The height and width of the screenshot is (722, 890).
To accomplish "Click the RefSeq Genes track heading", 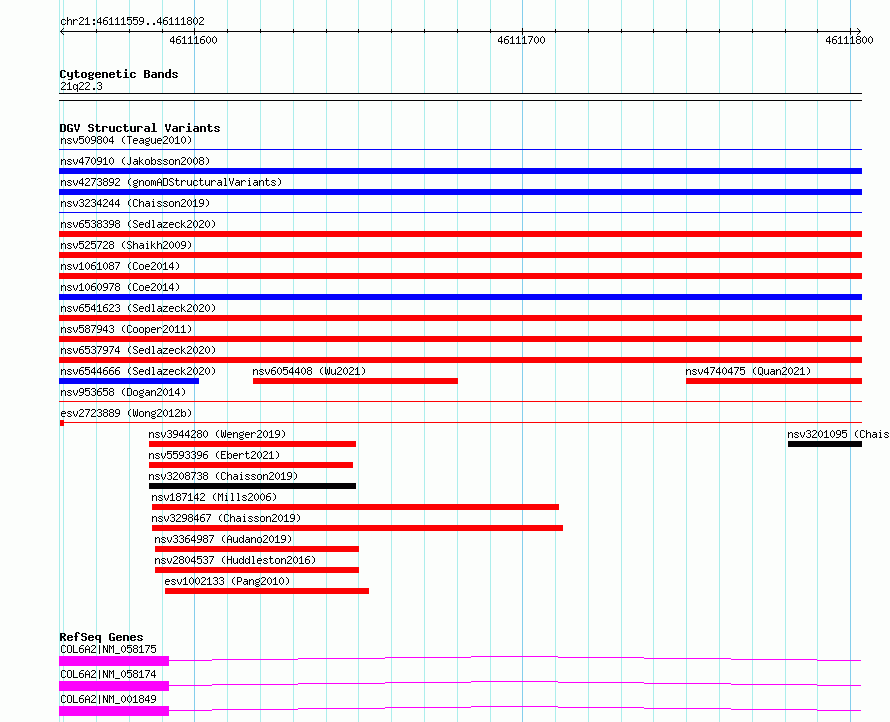I will tap(101, 637).
